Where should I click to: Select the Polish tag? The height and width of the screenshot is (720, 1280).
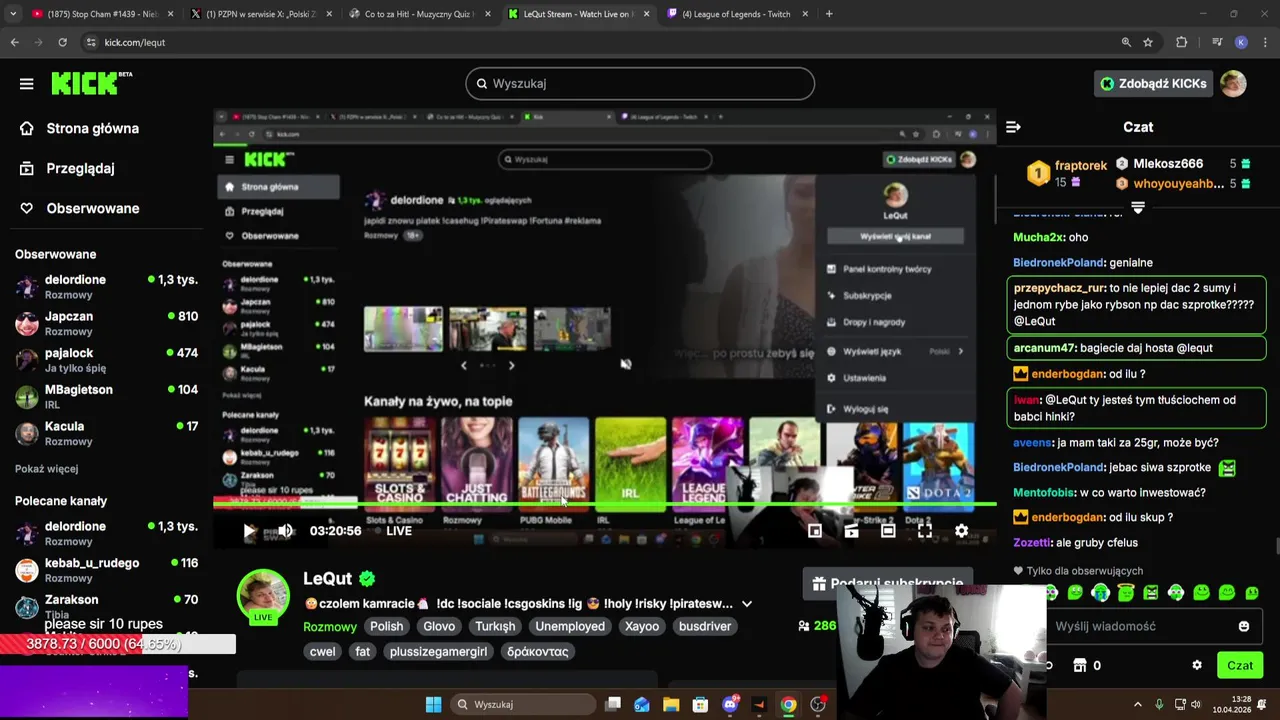[386, 626]
